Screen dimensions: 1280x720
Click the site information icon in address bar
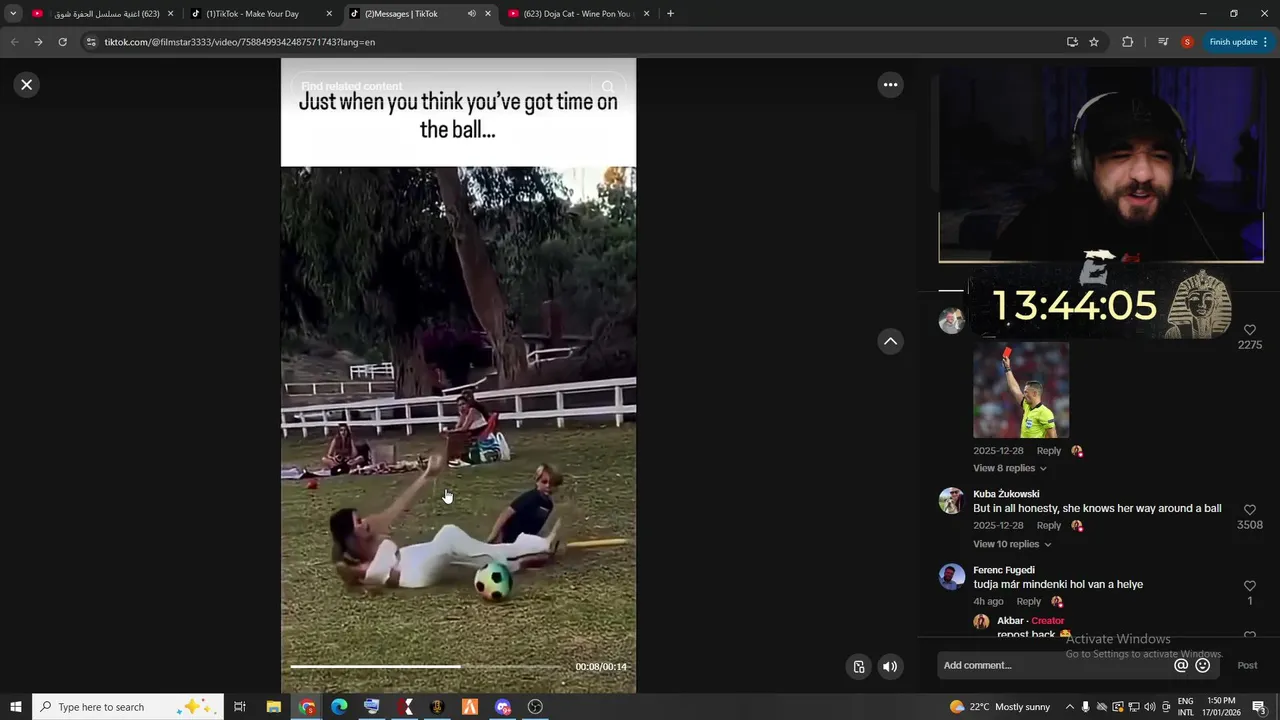pos(91,42)
